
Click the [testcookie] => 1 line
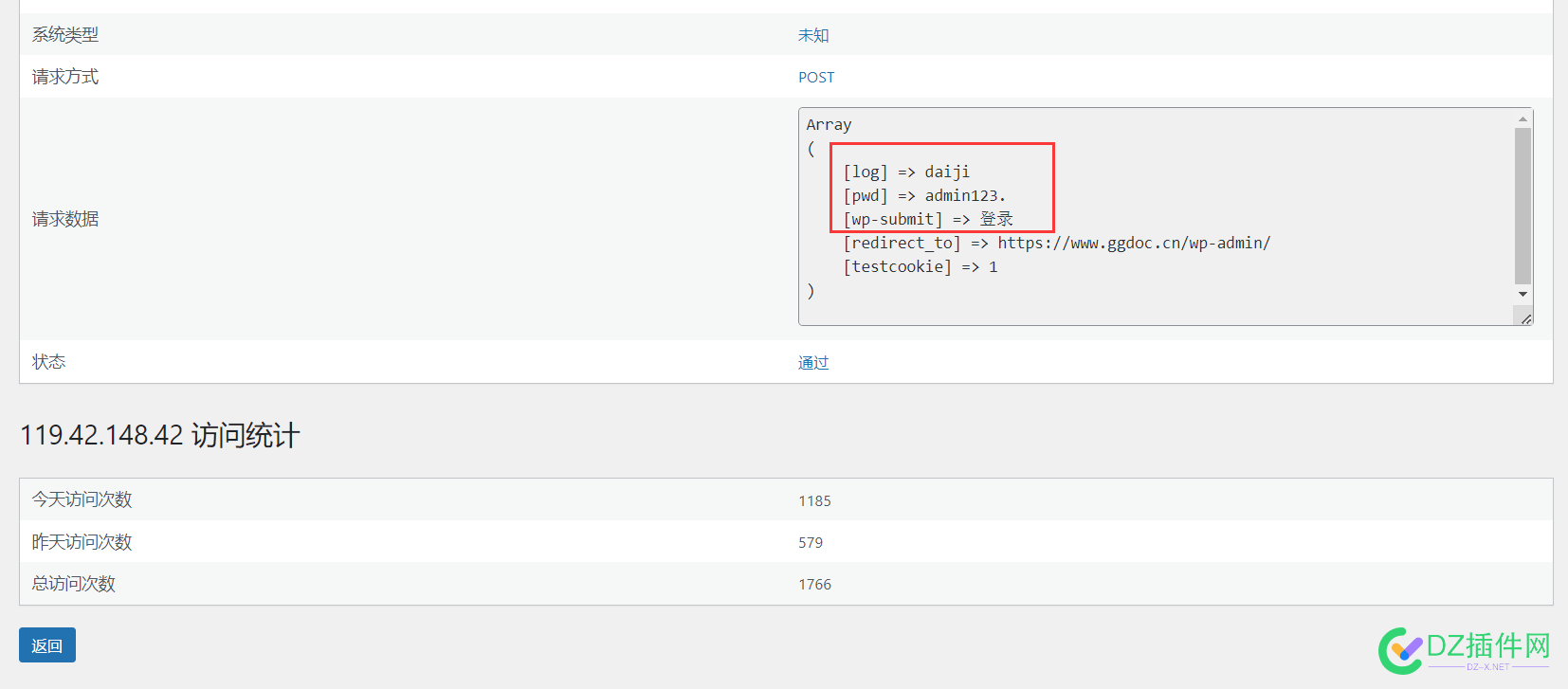921,266
